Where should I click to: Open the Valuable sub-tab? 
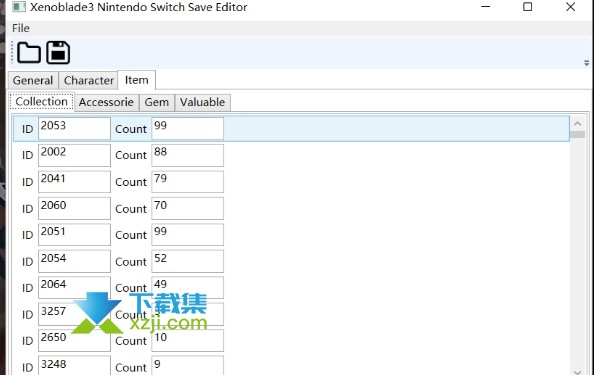202,102
